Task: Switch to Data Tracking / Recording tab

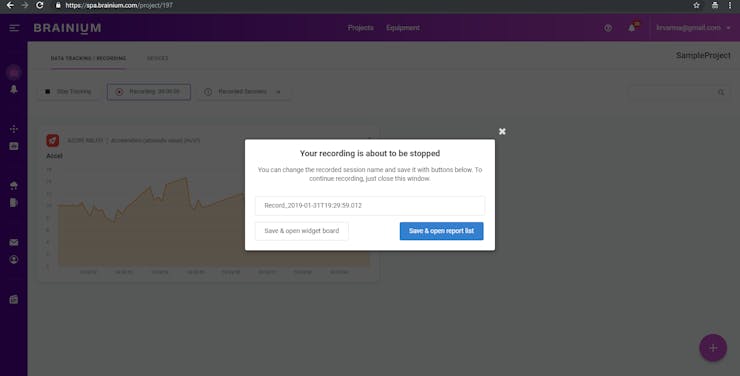Action: 88,58
